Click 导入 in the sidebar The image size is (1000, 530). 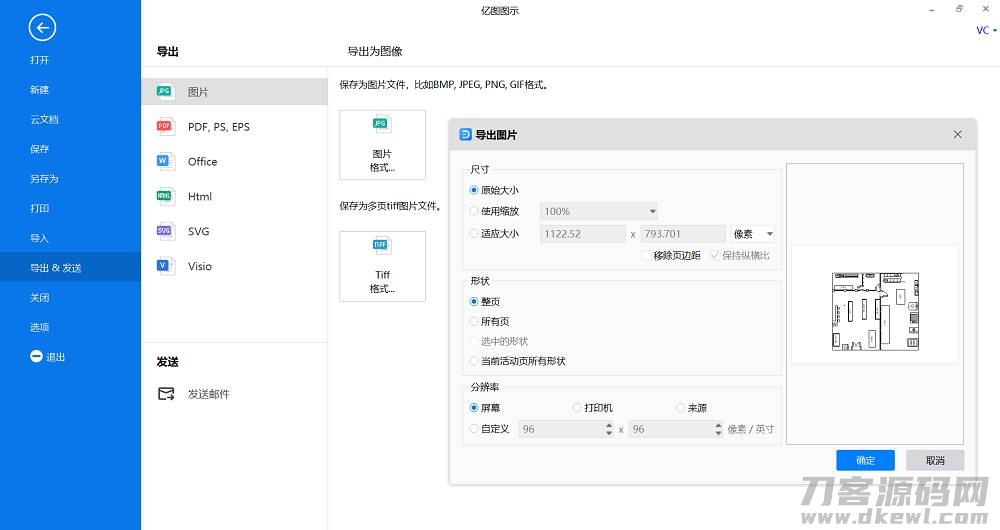tap(40, 238)
